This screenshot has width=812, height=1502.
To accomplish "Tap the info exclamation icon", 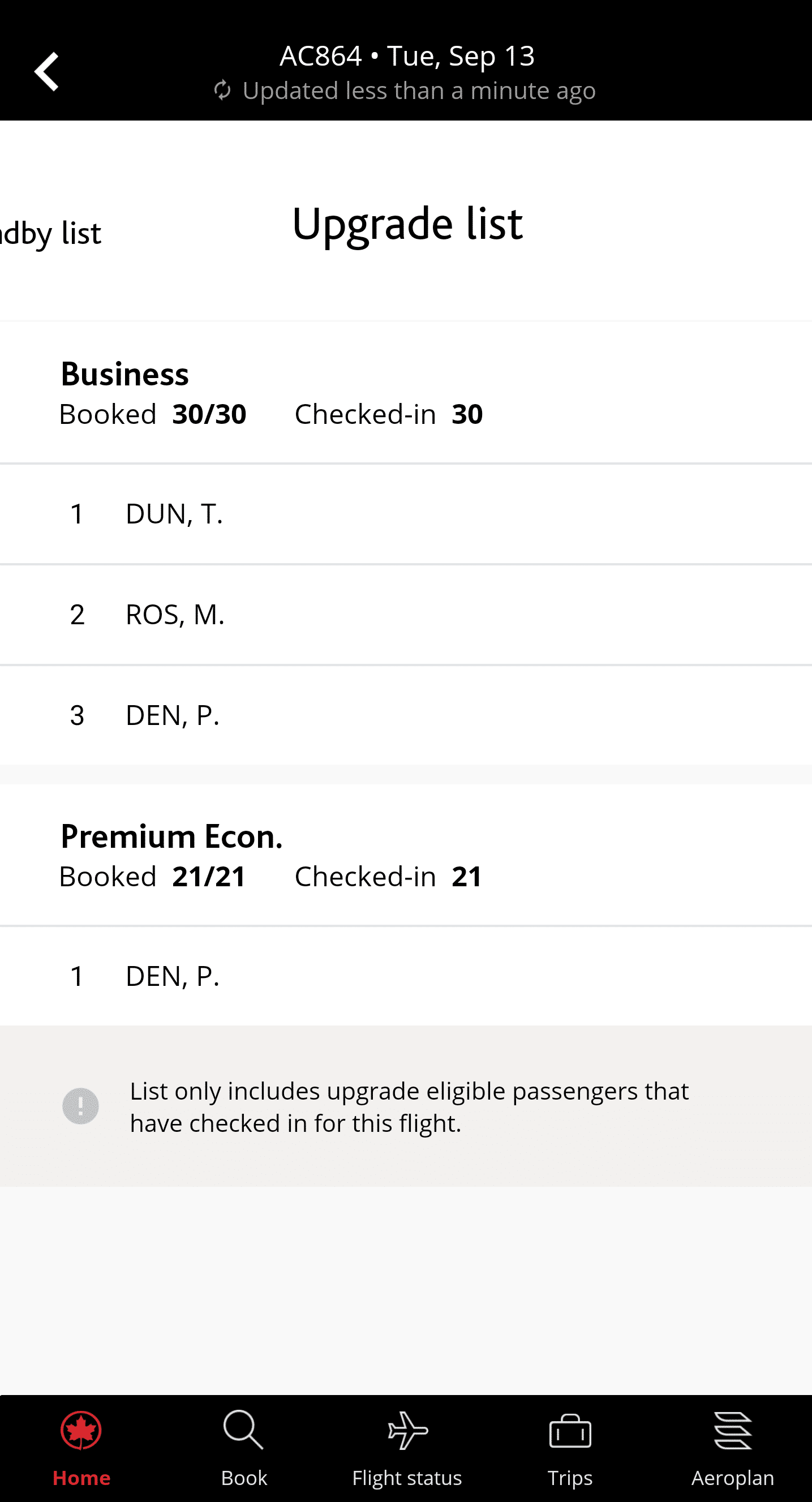I will coord(80,1106).
